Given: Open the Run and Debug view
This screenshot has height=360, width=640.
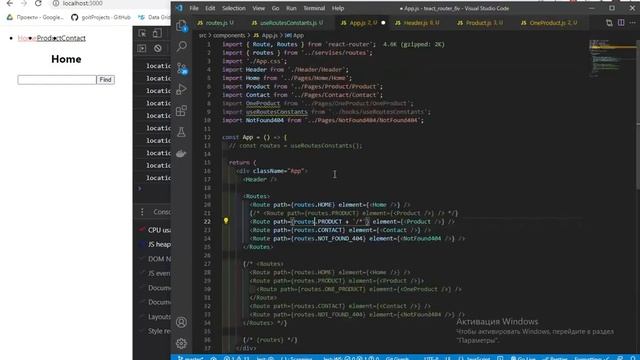Looking at the screenshot, I should [181, 89].
